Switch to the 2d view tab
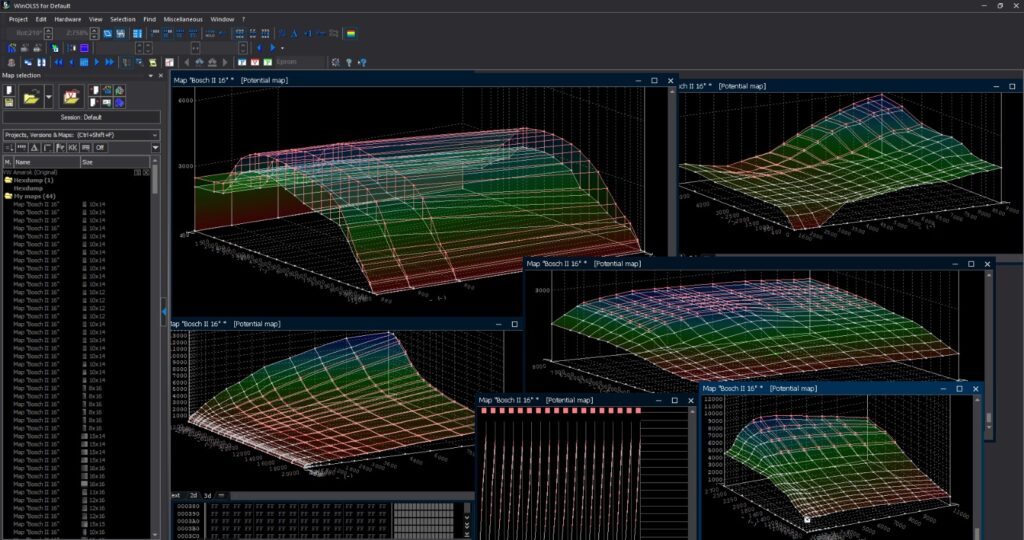1024x540 pixels. click(x=192, y=495)
